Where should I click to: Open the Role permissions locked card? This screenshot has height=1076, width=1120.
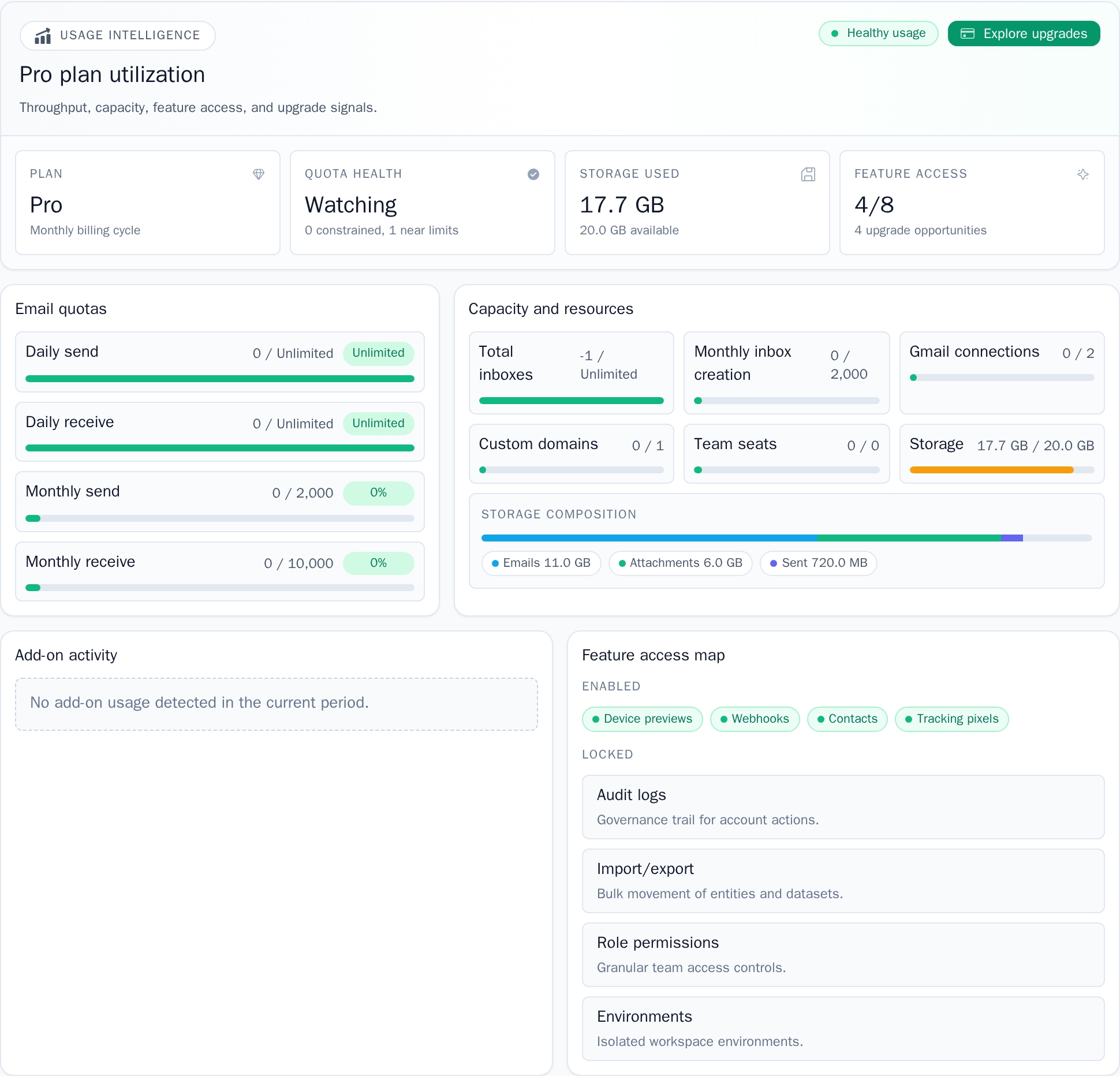842,954
